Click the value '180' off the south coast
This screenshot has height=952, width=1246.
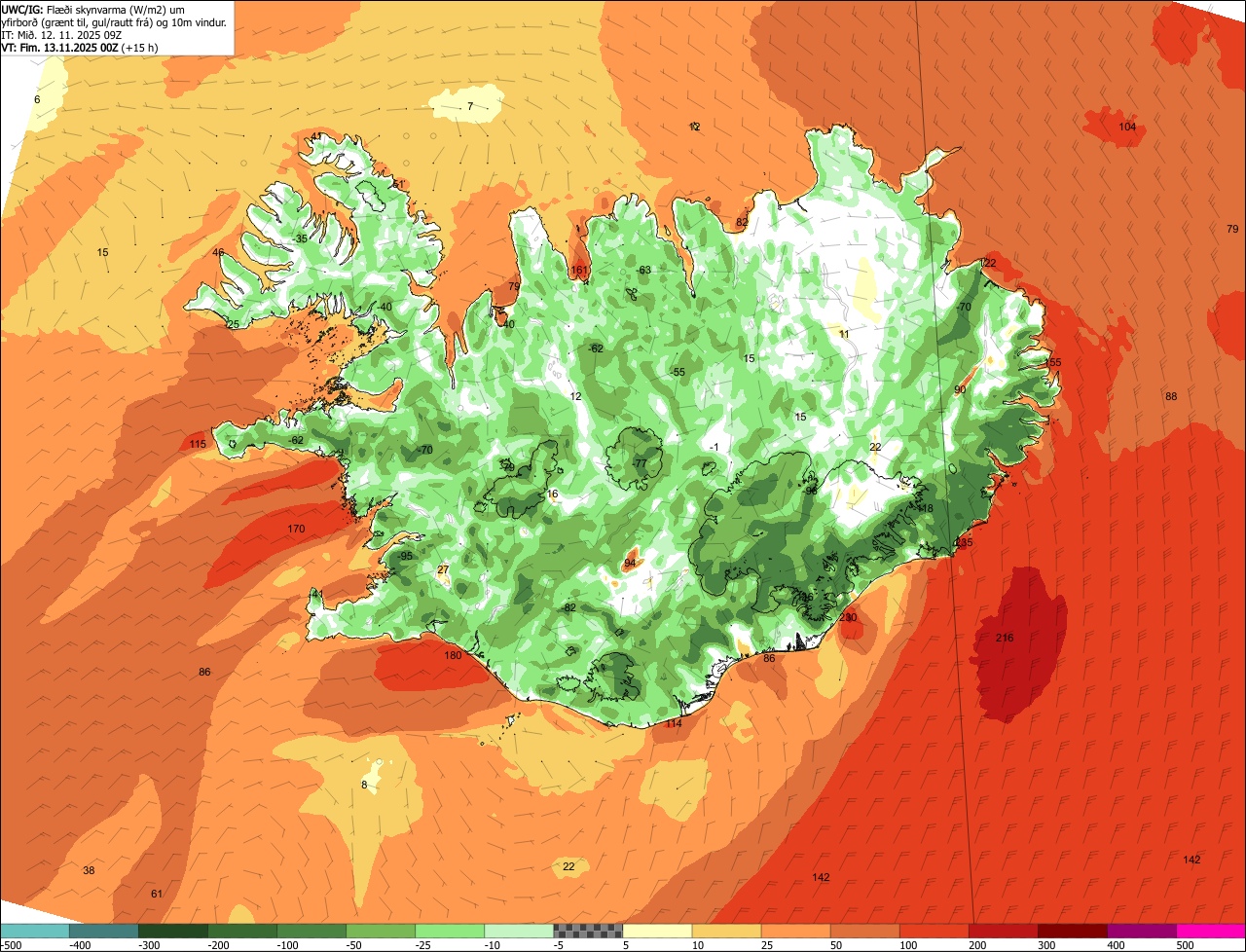(453, 655)
